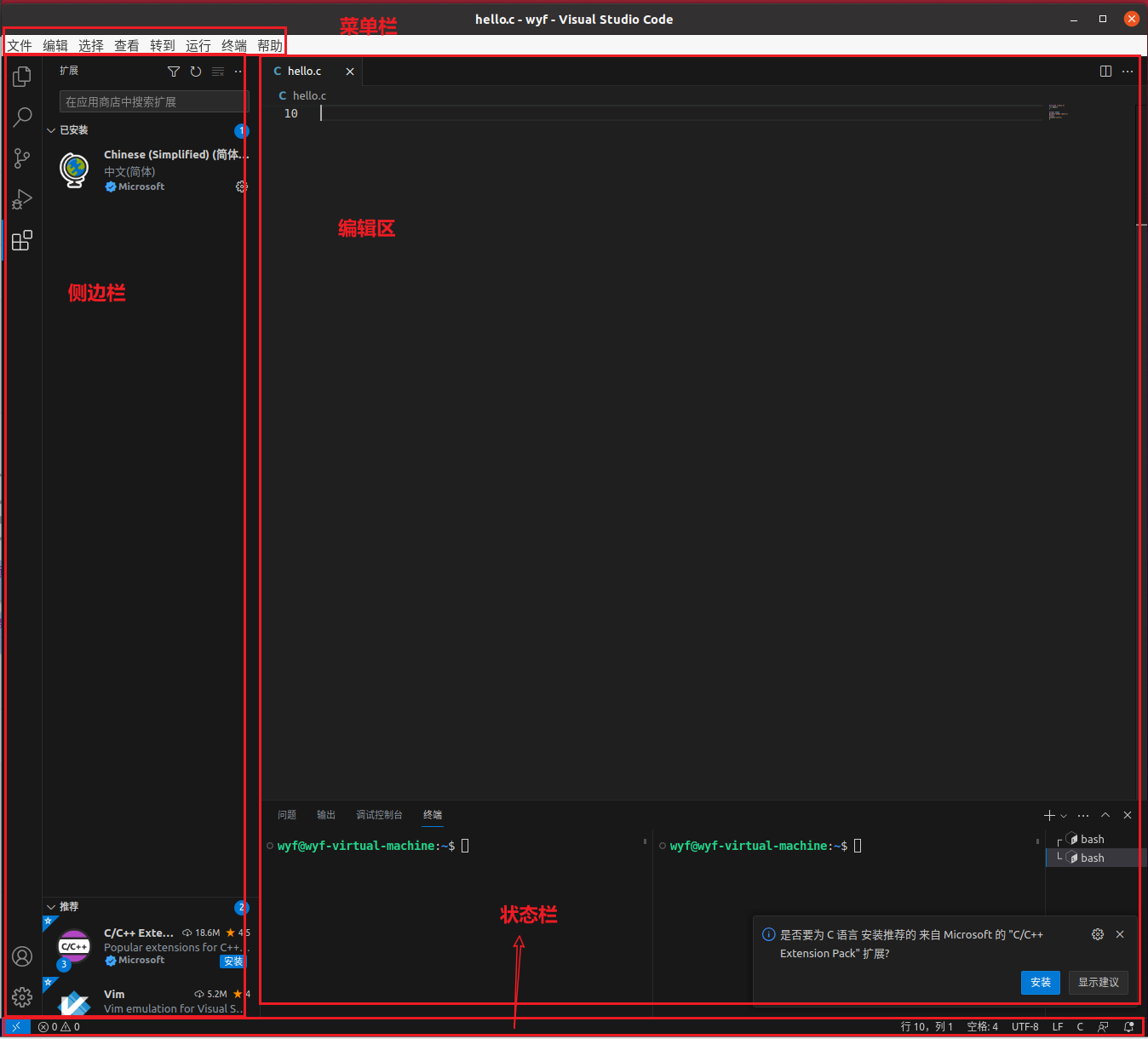
Task: Open notifications bell in status bar
Action: pyautogui.click(x=1129, y=1027)
